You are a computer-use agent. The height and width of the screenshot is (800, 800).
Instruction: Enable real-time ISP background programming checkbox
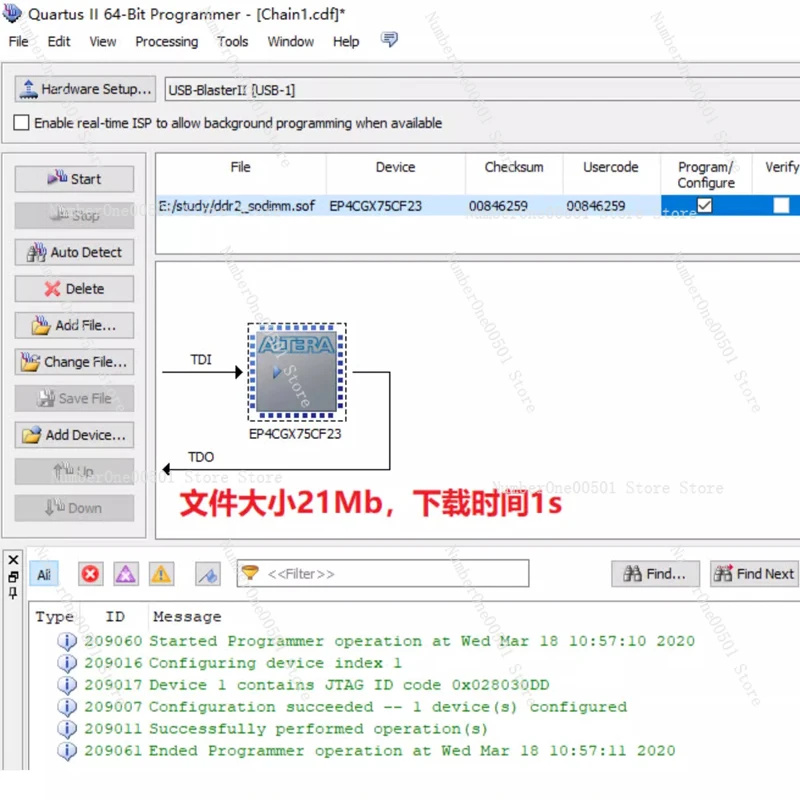(x=21, y=123)
